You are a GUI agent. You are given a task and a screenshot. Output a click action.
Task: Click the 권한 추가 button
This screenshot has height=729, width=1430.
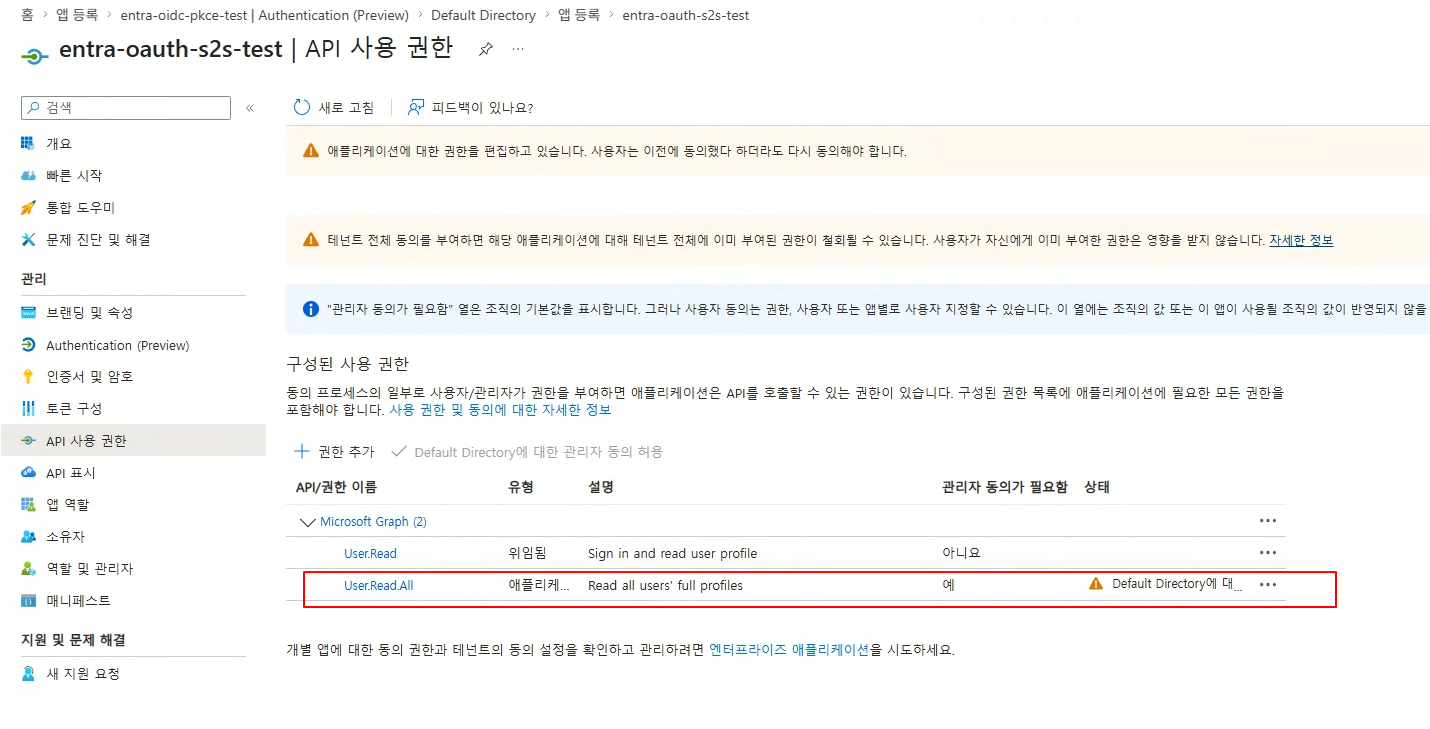[334, 452]
